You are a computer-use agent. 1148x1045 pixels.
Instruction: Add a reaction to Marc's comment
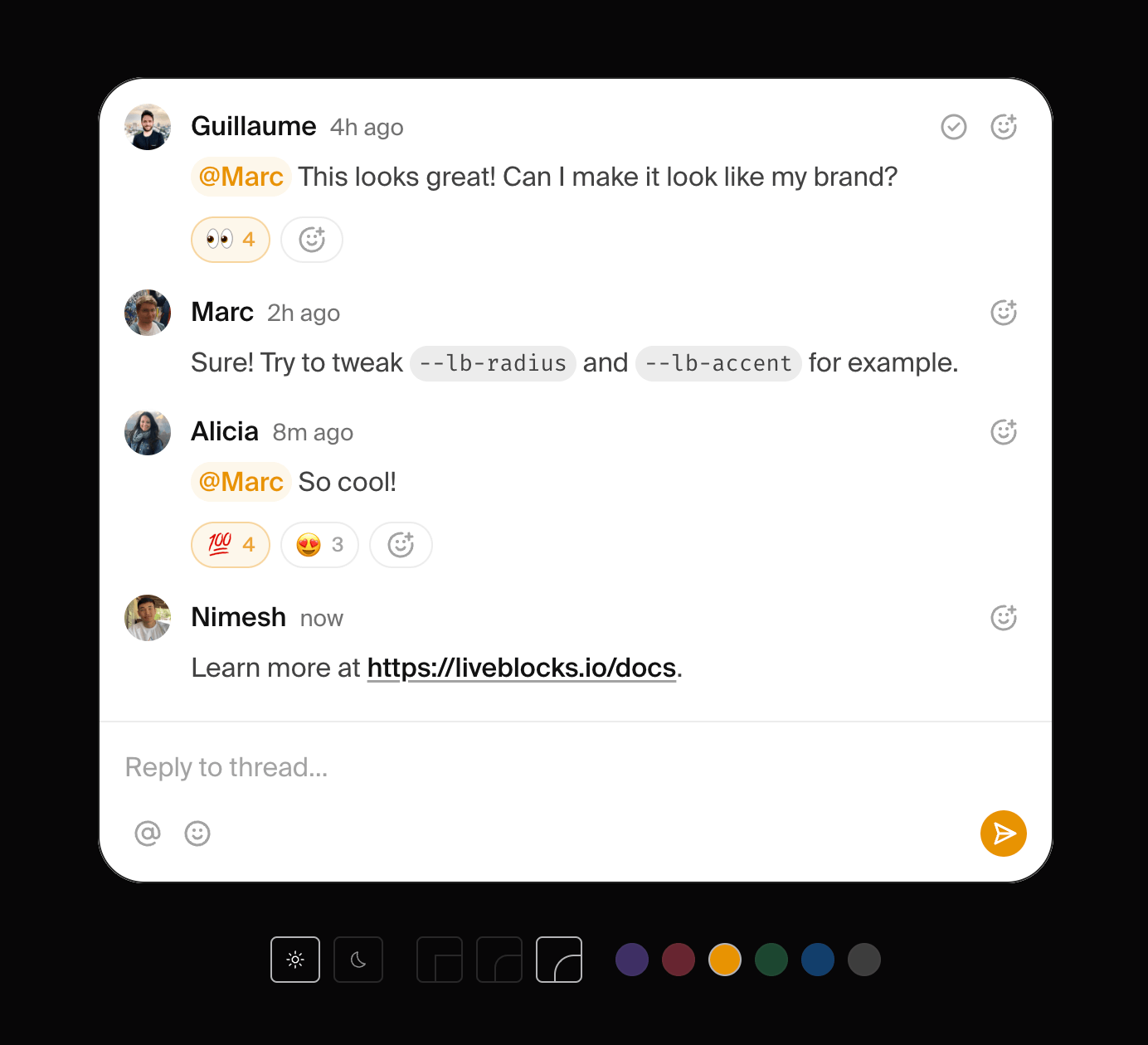point(1004,313)
